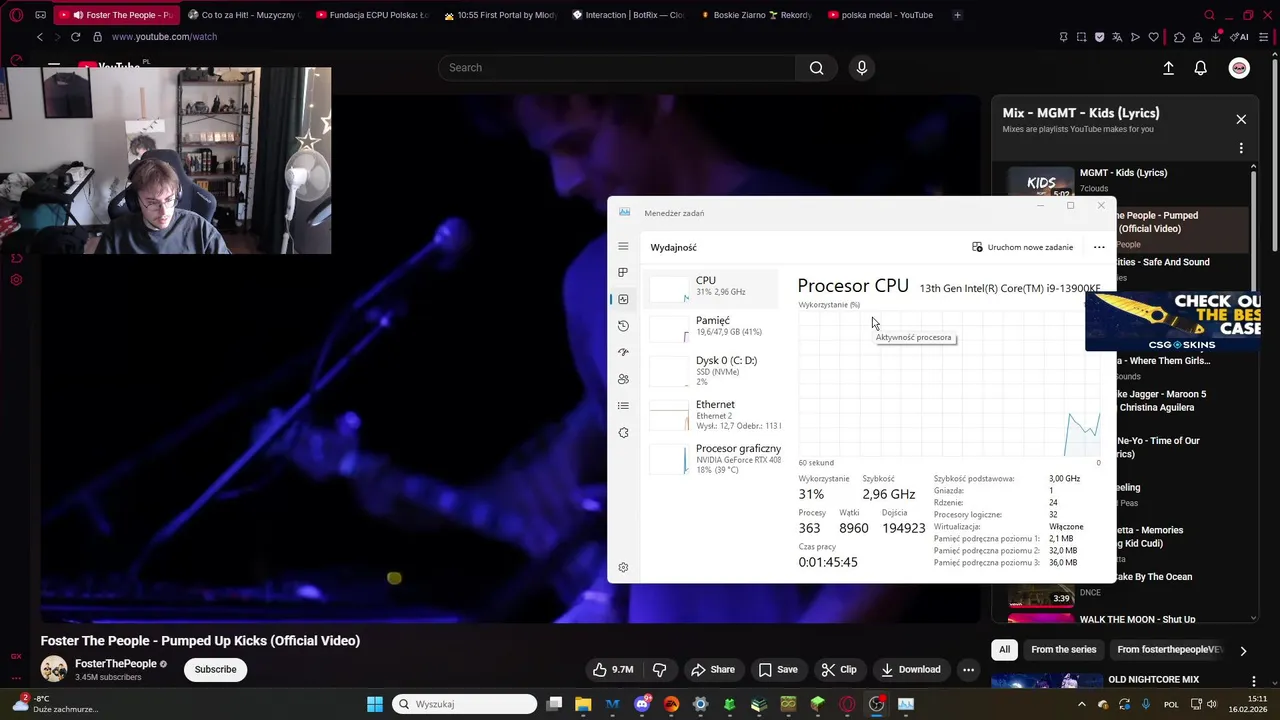Switch to Co to za Hit! tab
1280x720 pixels.
coord(244,15)
